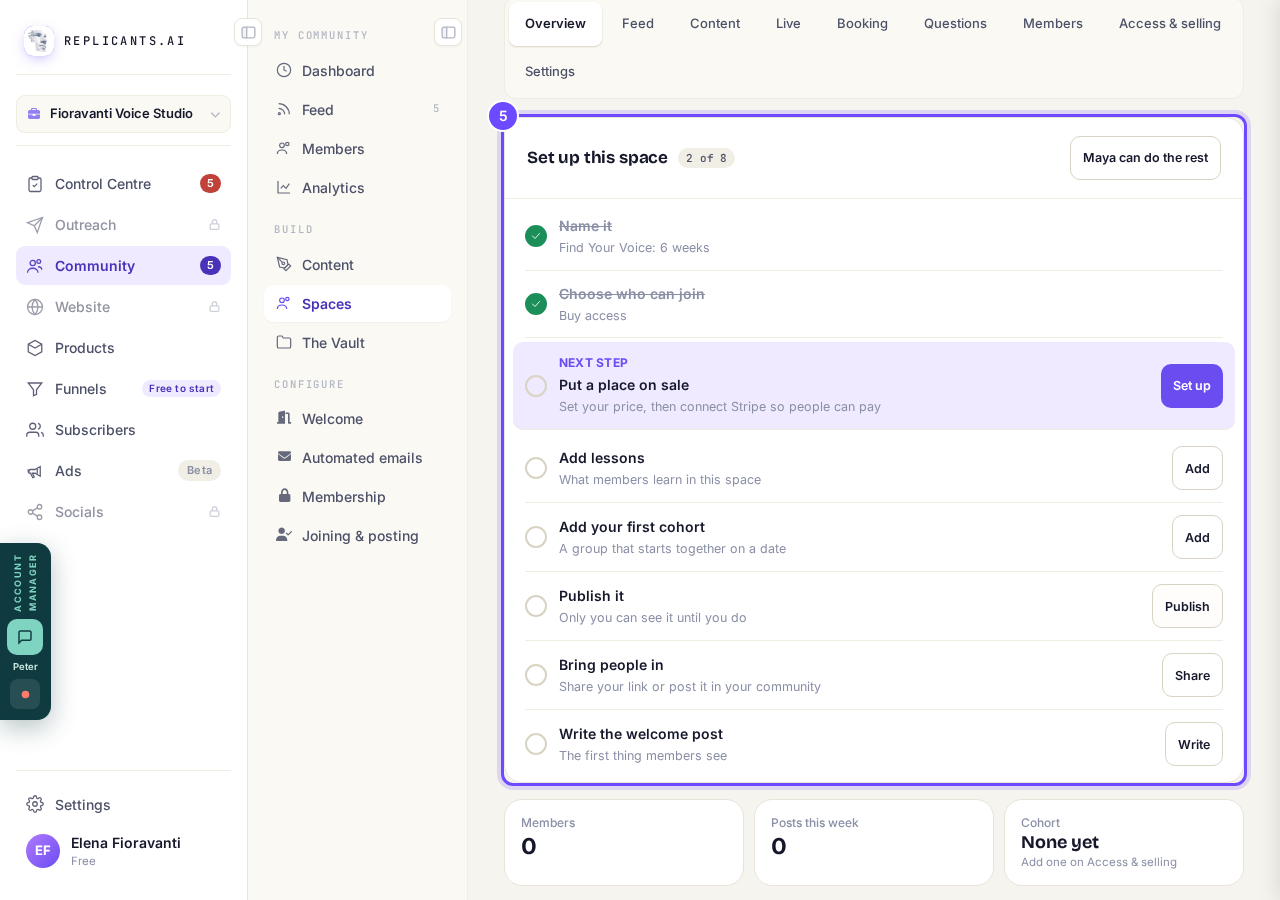Image resolution: width=1280 pixels, height=900 pixels.
Task: Open the space Settings tab
Action: (x=550, y=71)
